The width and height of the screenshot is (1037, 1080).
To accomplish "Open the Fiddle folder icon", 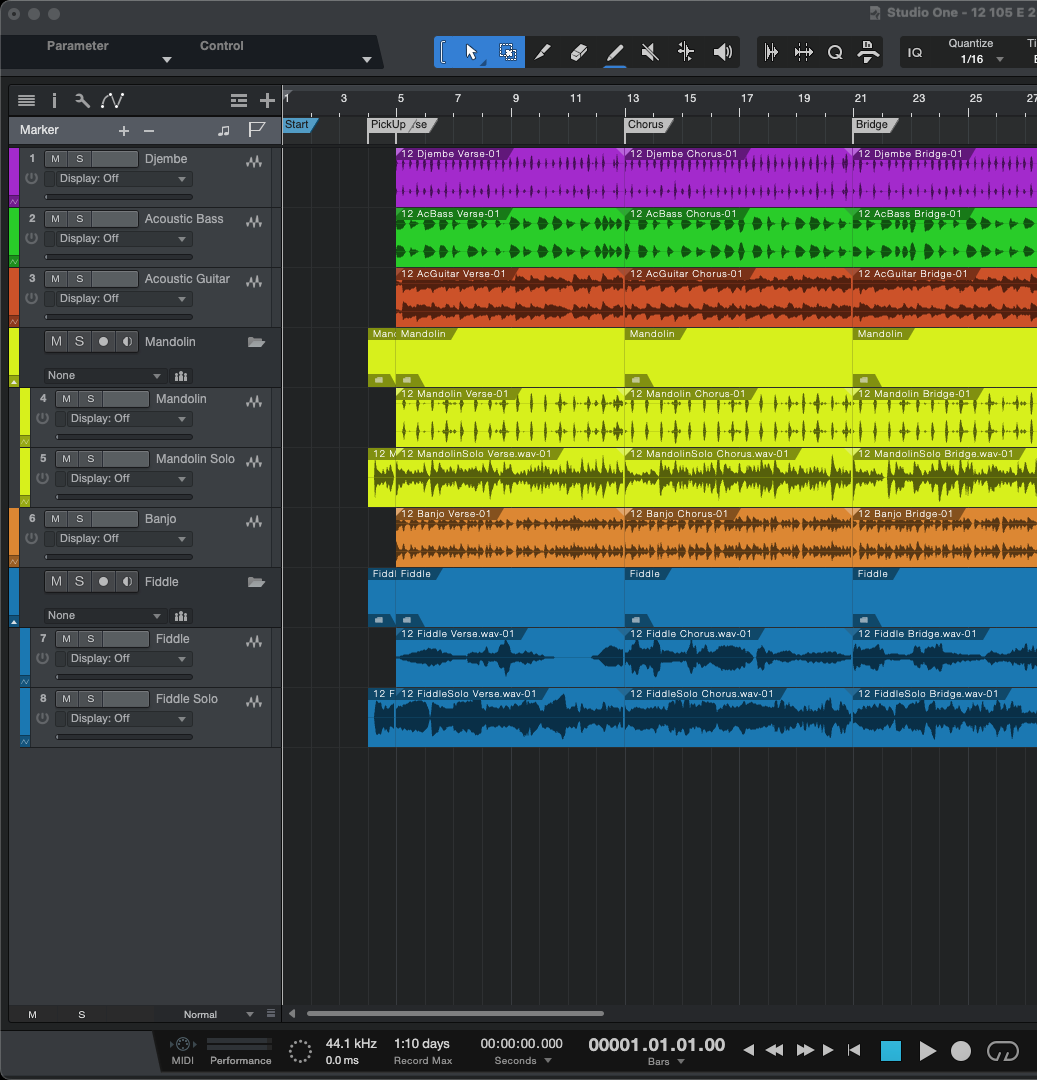I will [x=256, y=582].
